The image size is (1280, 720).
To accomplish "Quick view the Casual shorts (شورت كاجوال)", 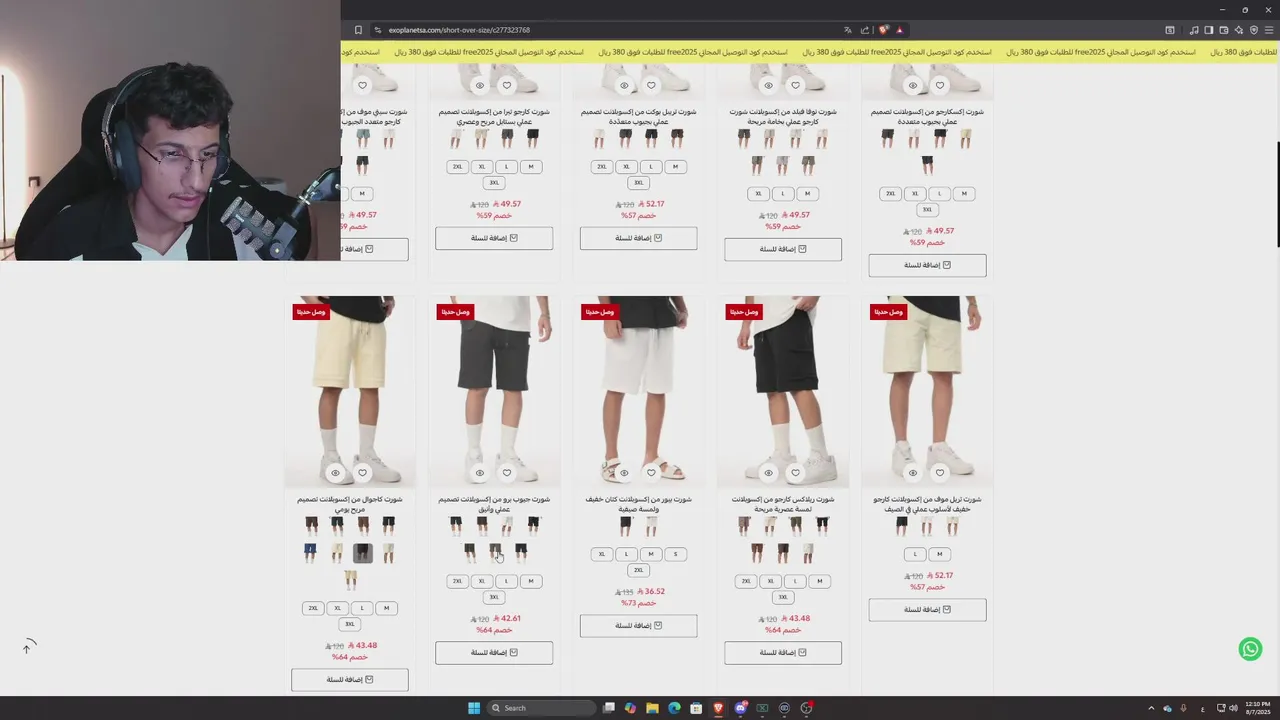I will [x=335, y=473].
